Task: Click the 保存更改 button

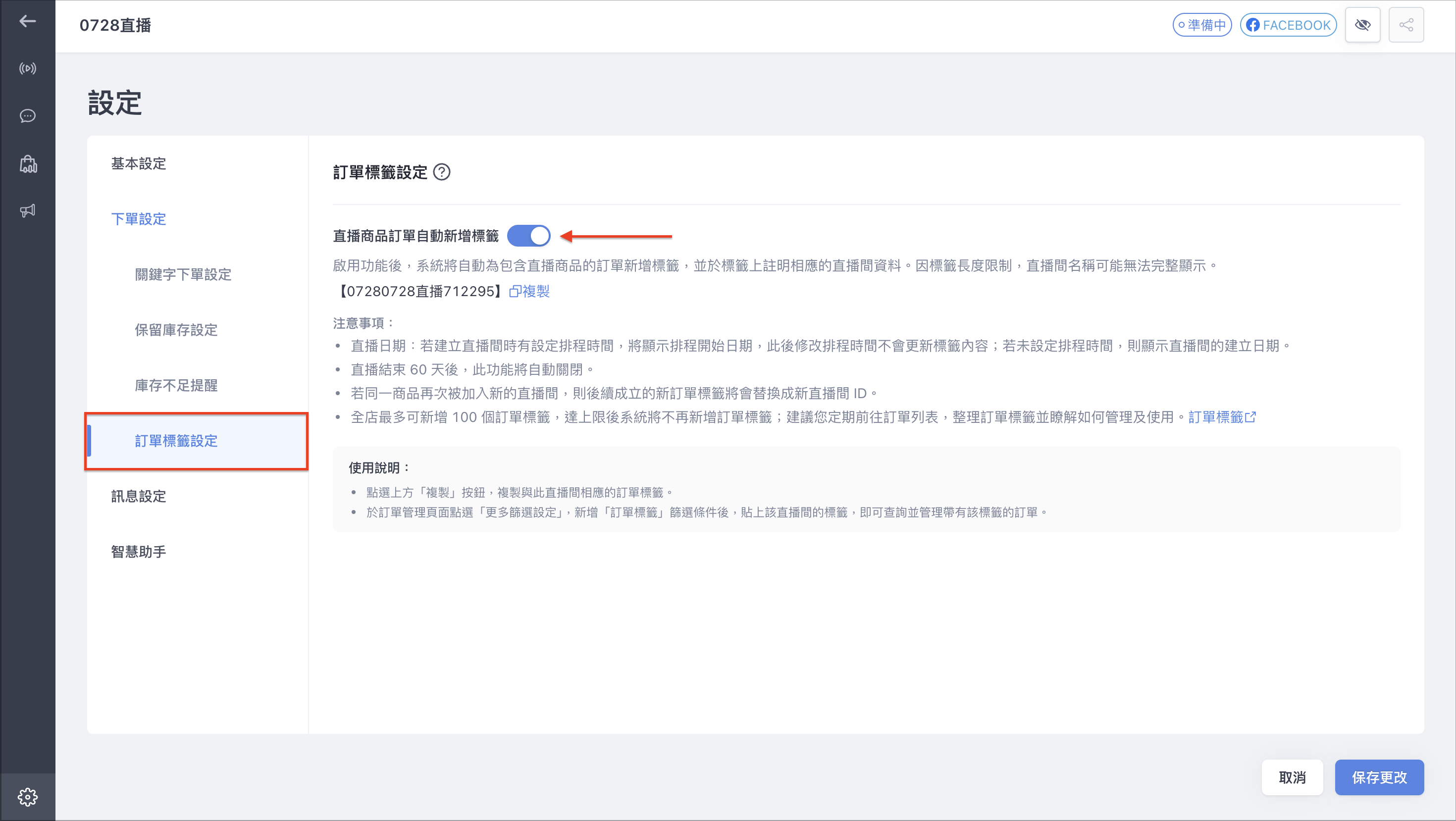Action: point(1379,777)
